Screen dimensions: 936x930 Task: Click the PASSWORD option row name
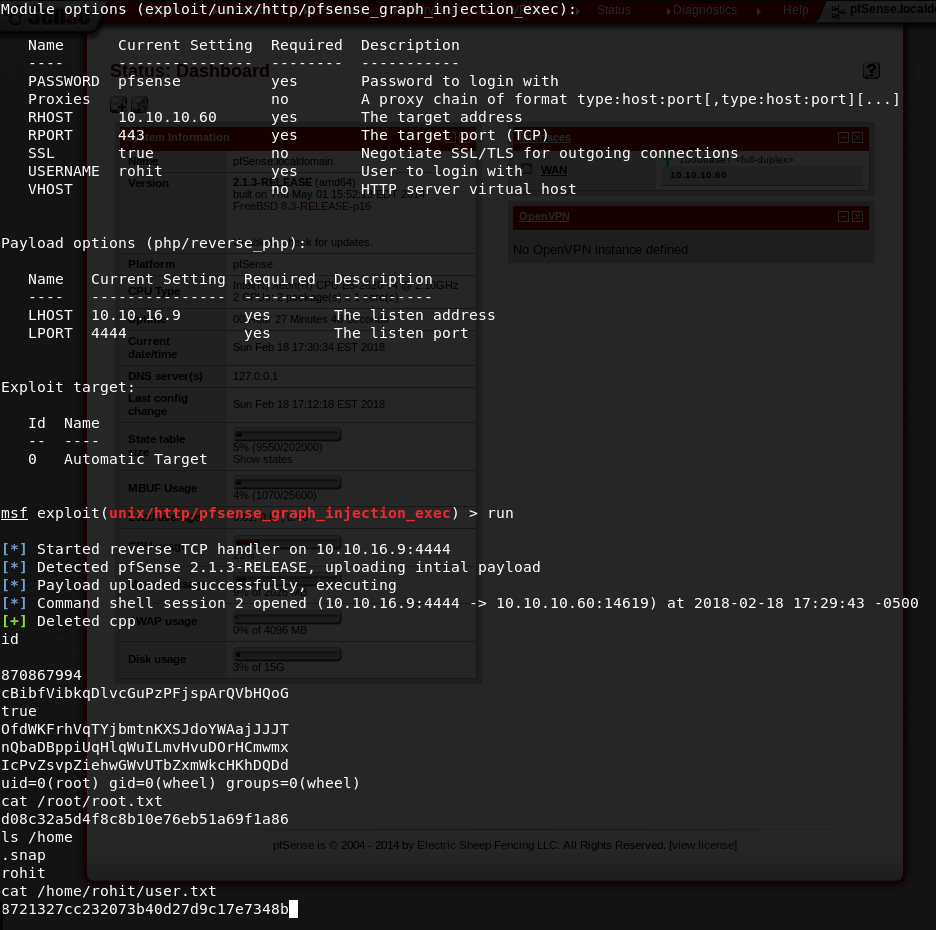63,81
